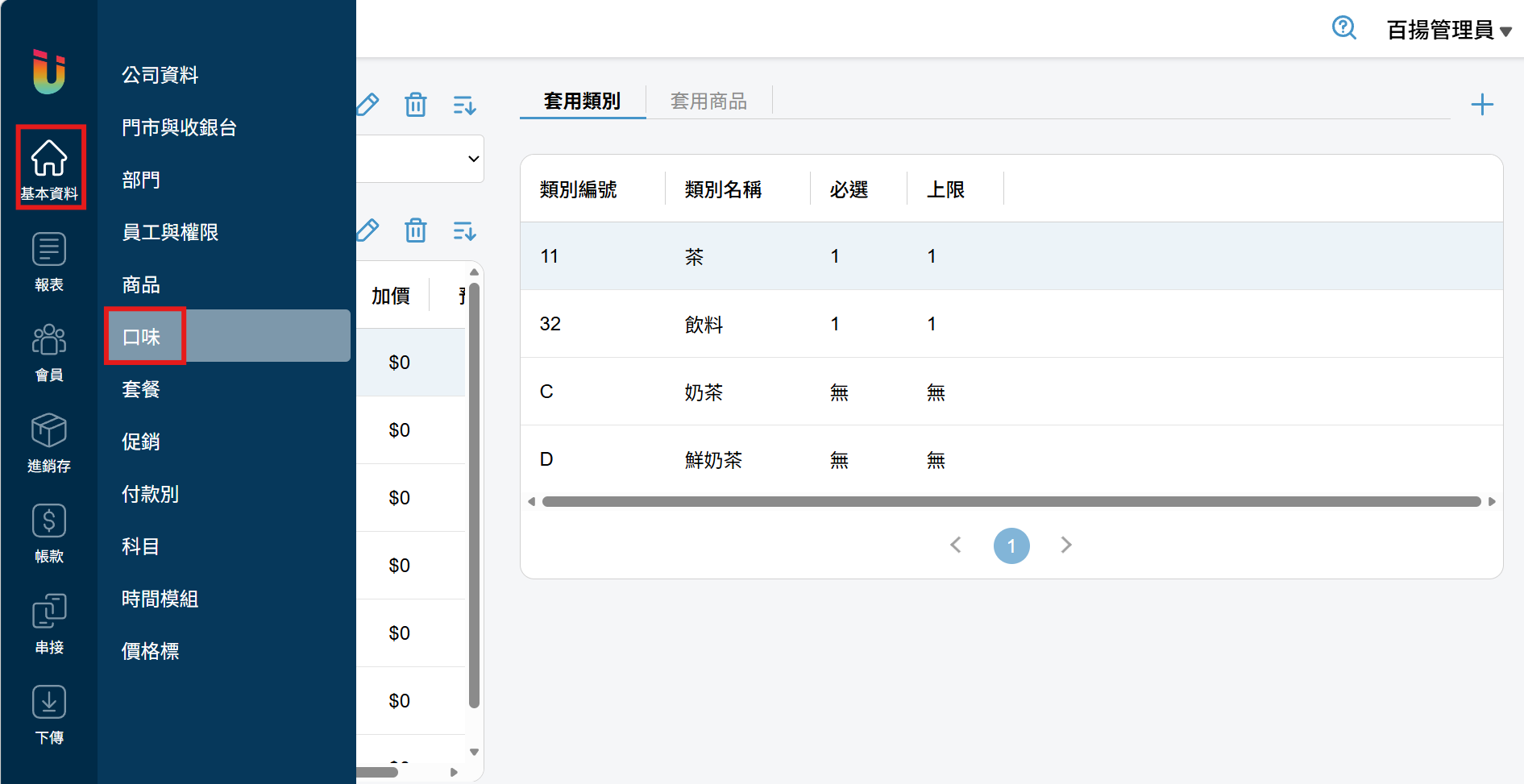
Task: Open the 下傳 download section
Action: click(x=49, y=714)
